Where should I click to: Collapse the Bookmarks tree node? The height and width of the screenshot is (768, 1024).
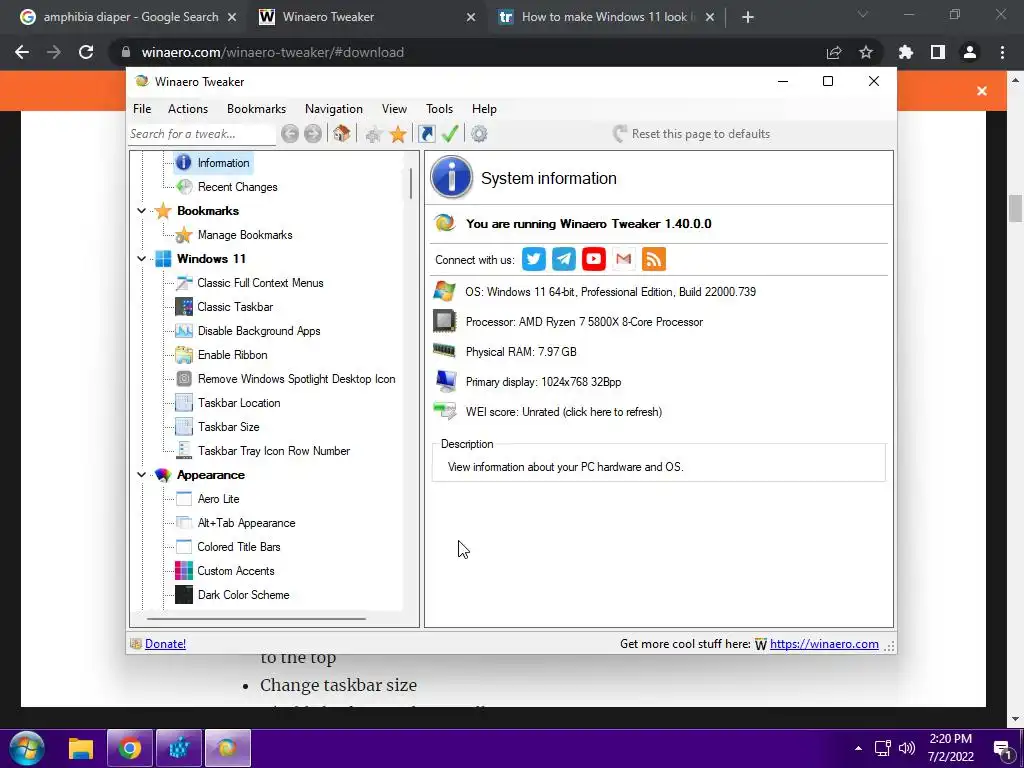142,211
